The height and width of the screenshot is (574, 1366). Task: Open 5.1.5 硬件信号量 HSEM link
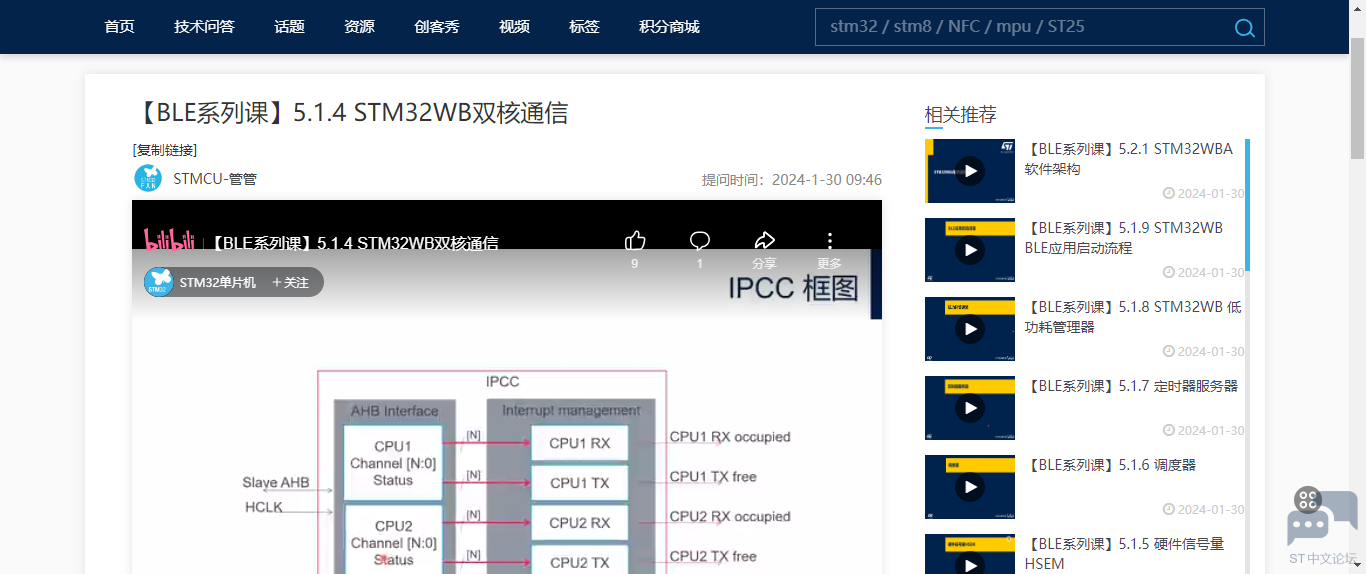(x=1124, y=554)
